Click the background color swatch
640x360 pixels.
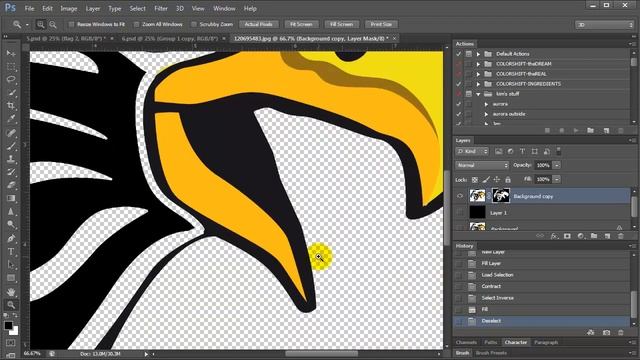[x=14, y=331]
